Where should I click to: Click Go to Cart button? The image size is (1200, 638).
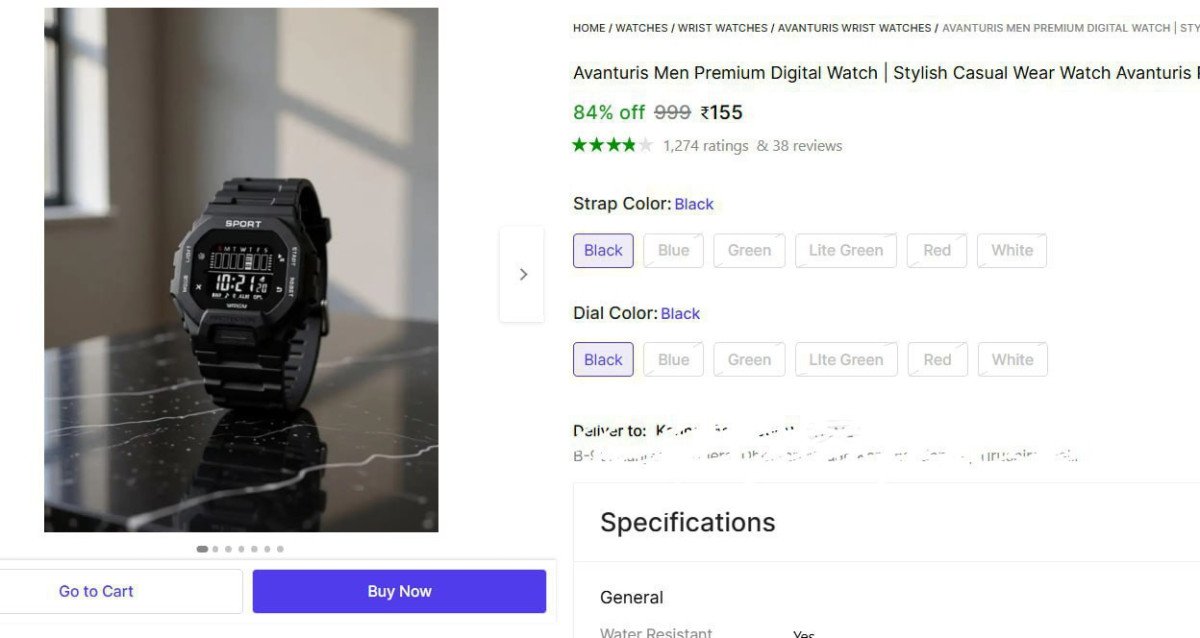pyautogui.click(x=96, y=591)
